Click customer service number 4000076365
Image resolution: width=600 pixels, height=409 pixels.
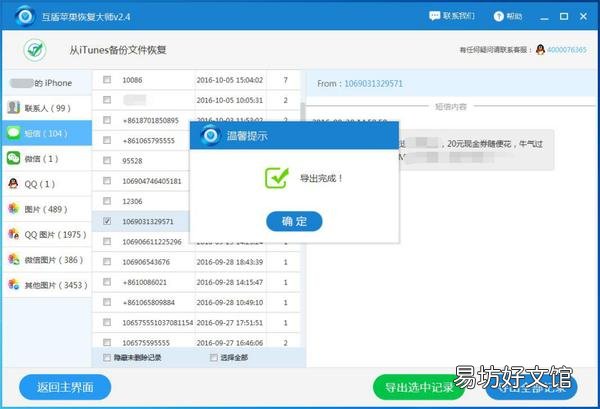point(567,50)
